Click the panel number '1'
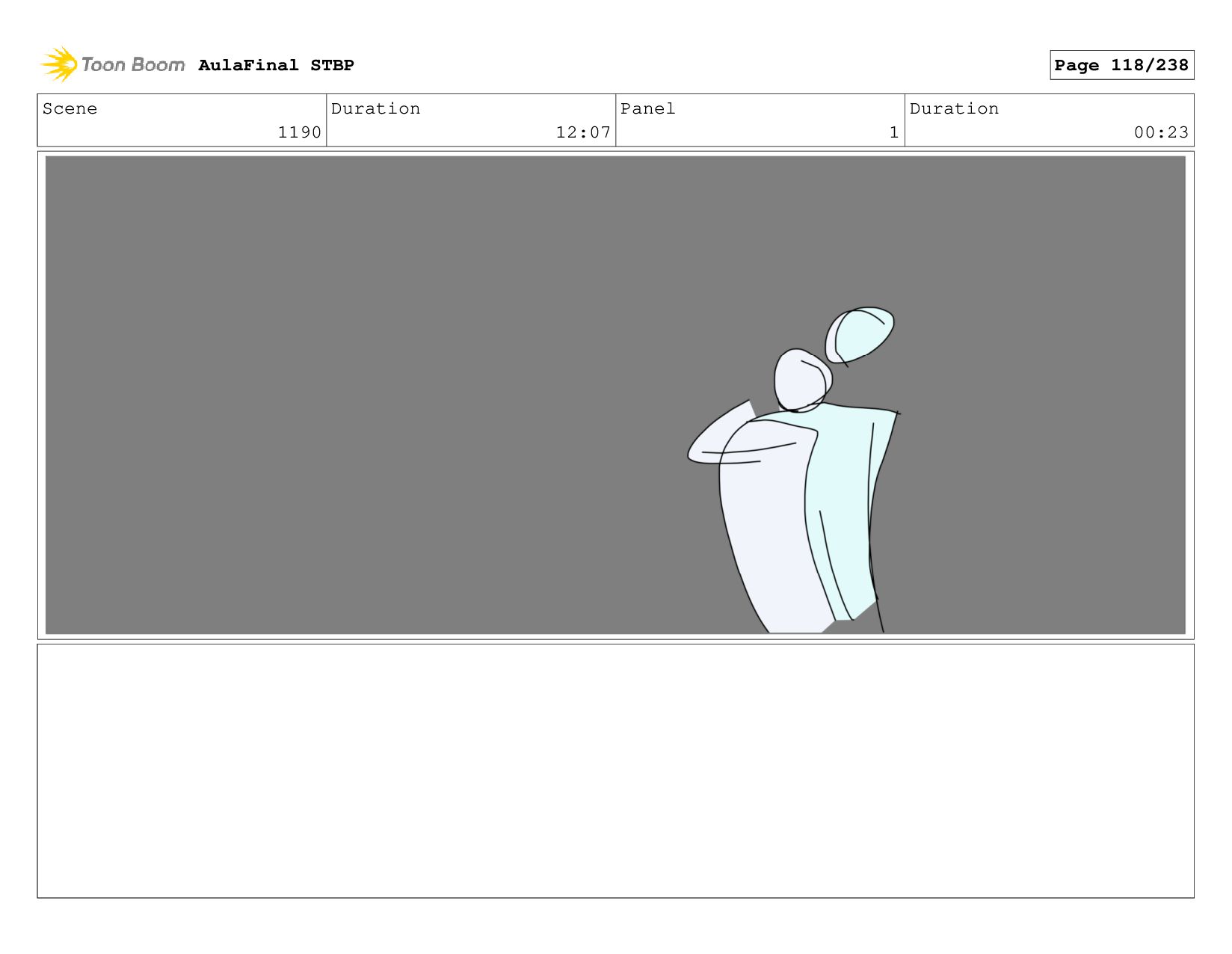This screenshot has height=954, width=1232. point(894,132)
